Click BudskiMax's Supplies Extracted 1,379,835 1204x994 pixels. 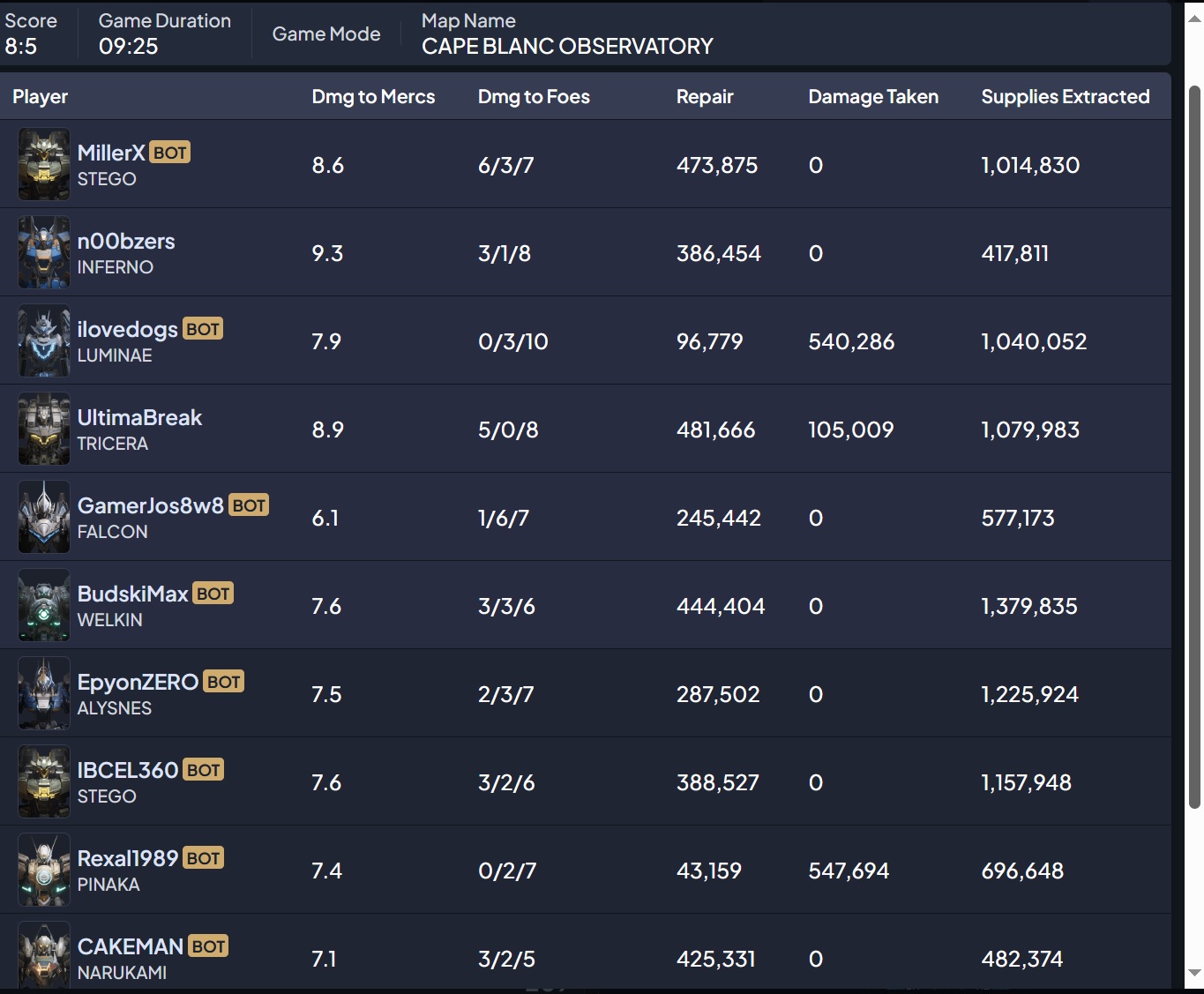click(1029, 606)
